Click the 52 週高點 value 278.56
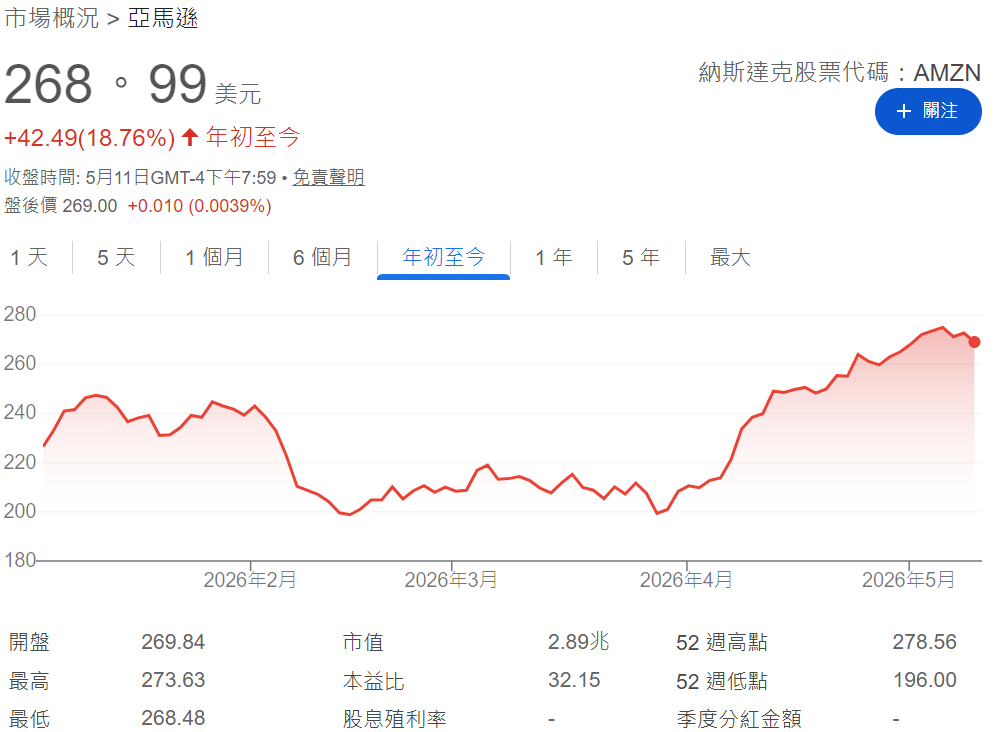The image size is (995, 732). click(x=925, y=642)
